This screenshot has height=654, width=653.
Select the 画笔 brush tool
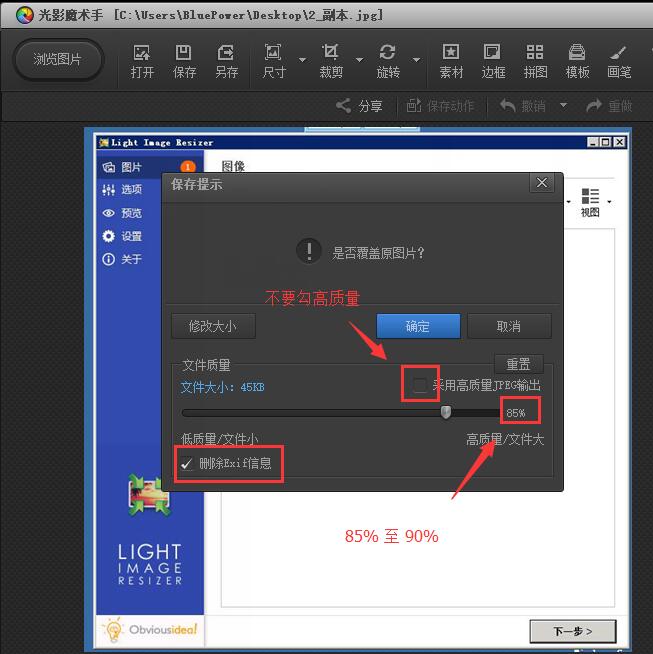pyautogui.click(x=619, y=62)
